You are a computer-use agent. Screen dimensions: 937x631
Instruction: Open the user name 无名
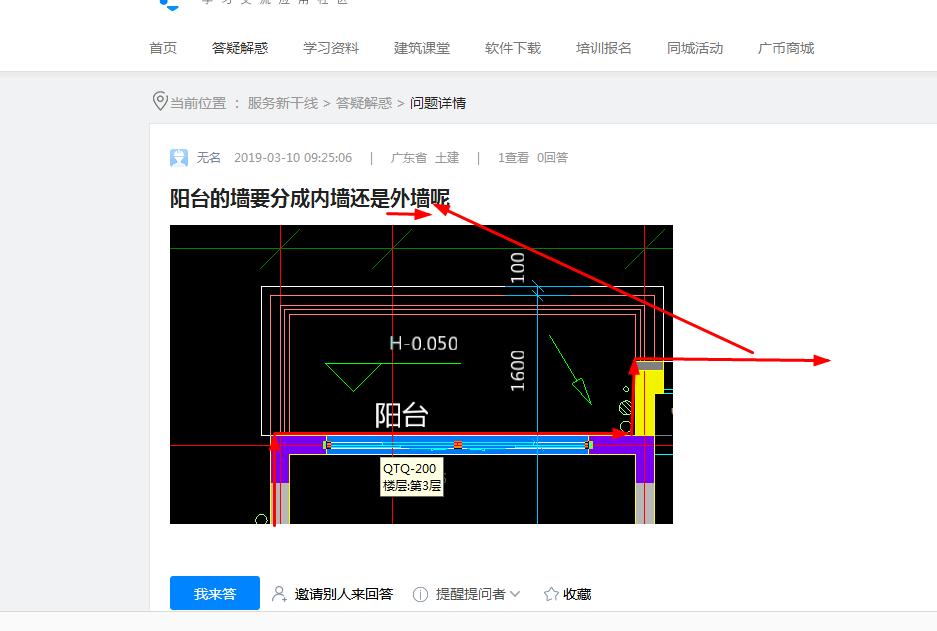point(209,158)
